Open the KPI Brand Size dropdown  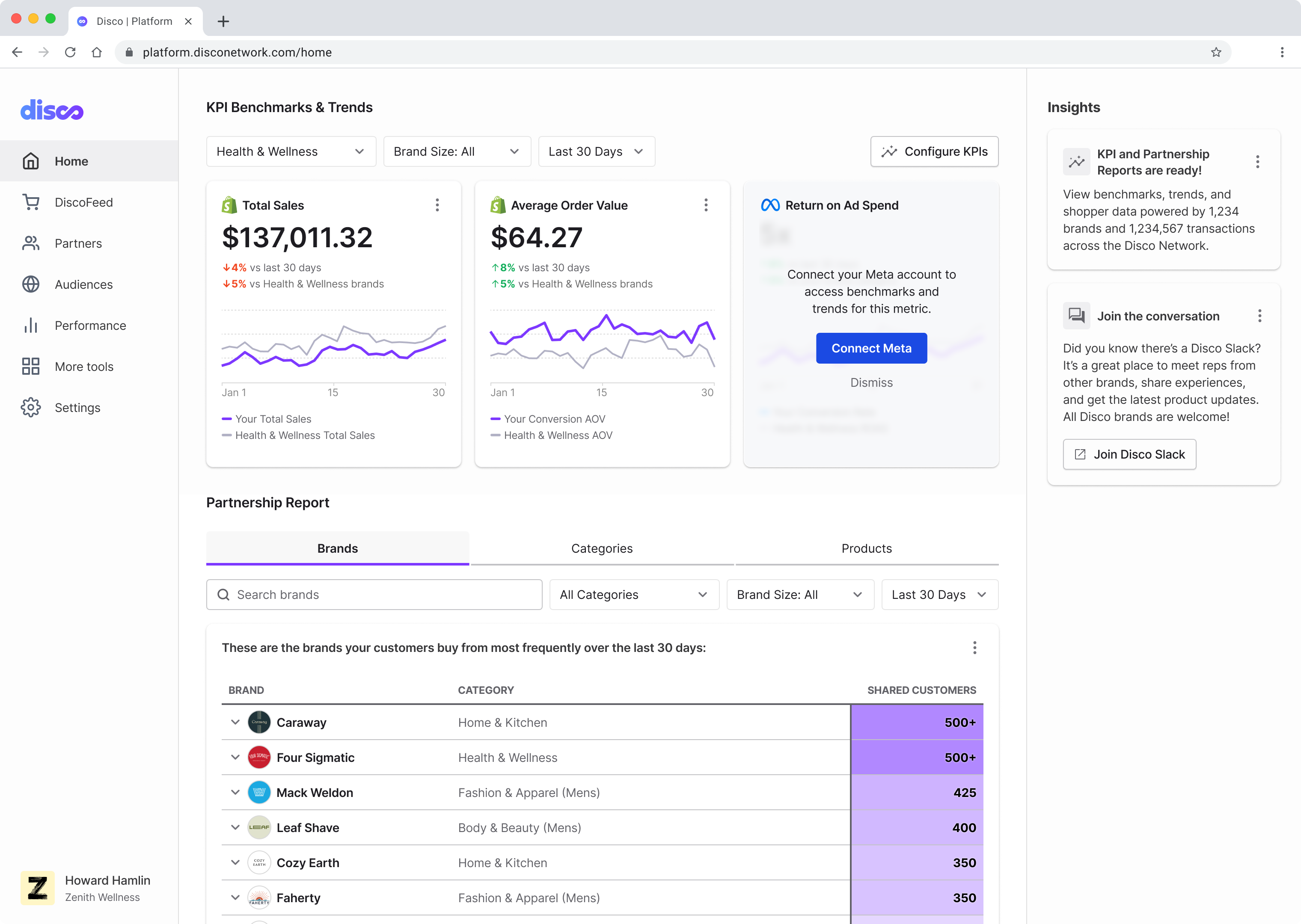(x=457, y=151)
